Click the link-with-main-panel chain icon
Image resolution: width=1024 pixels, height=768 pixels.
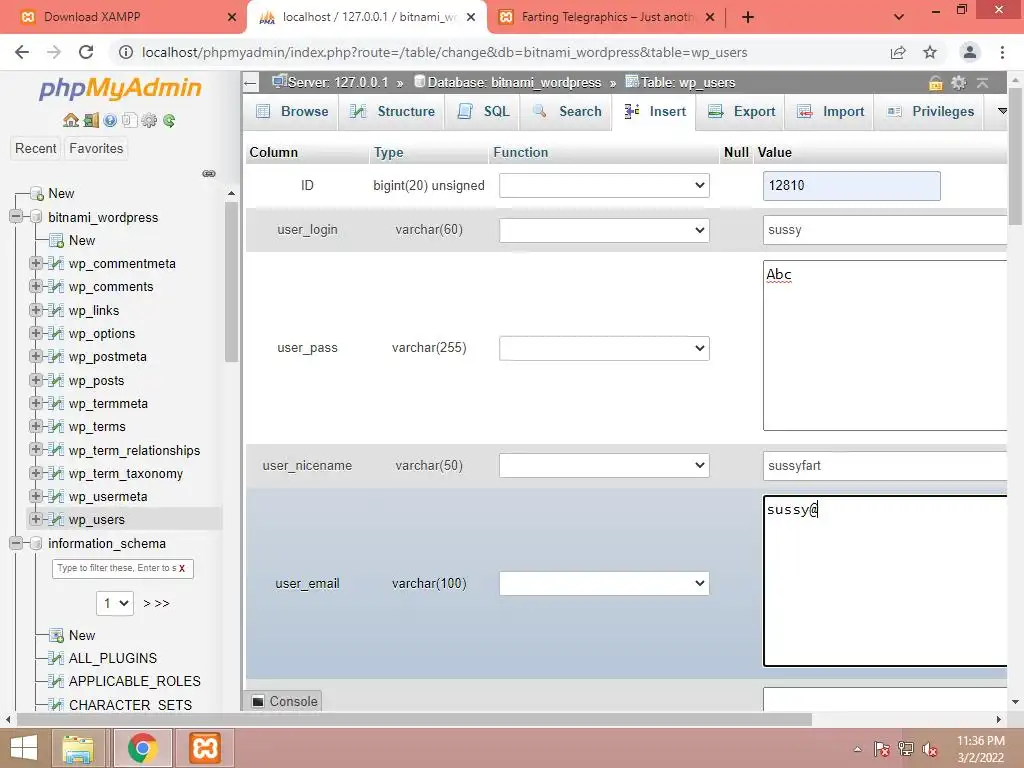pyautogui.click(x=209, y=173)
